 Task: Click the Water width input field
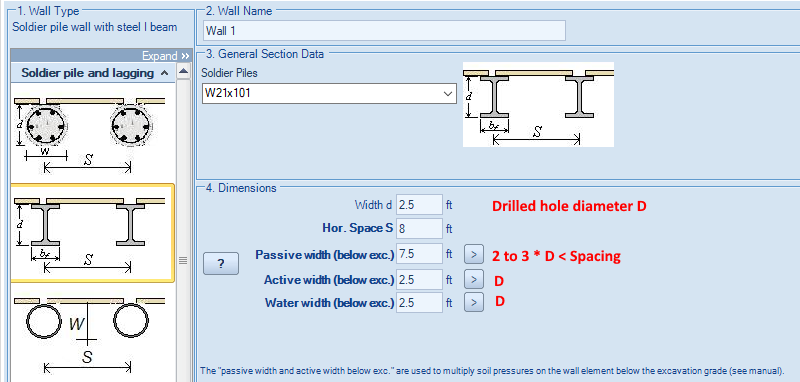coord(419,302)
